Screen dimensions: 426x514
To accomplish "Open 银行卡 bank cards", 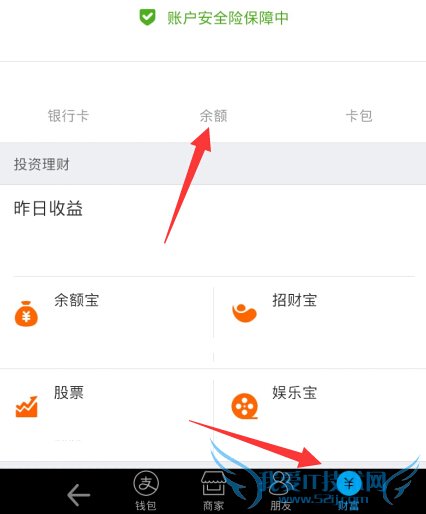I will click(68, 116).
